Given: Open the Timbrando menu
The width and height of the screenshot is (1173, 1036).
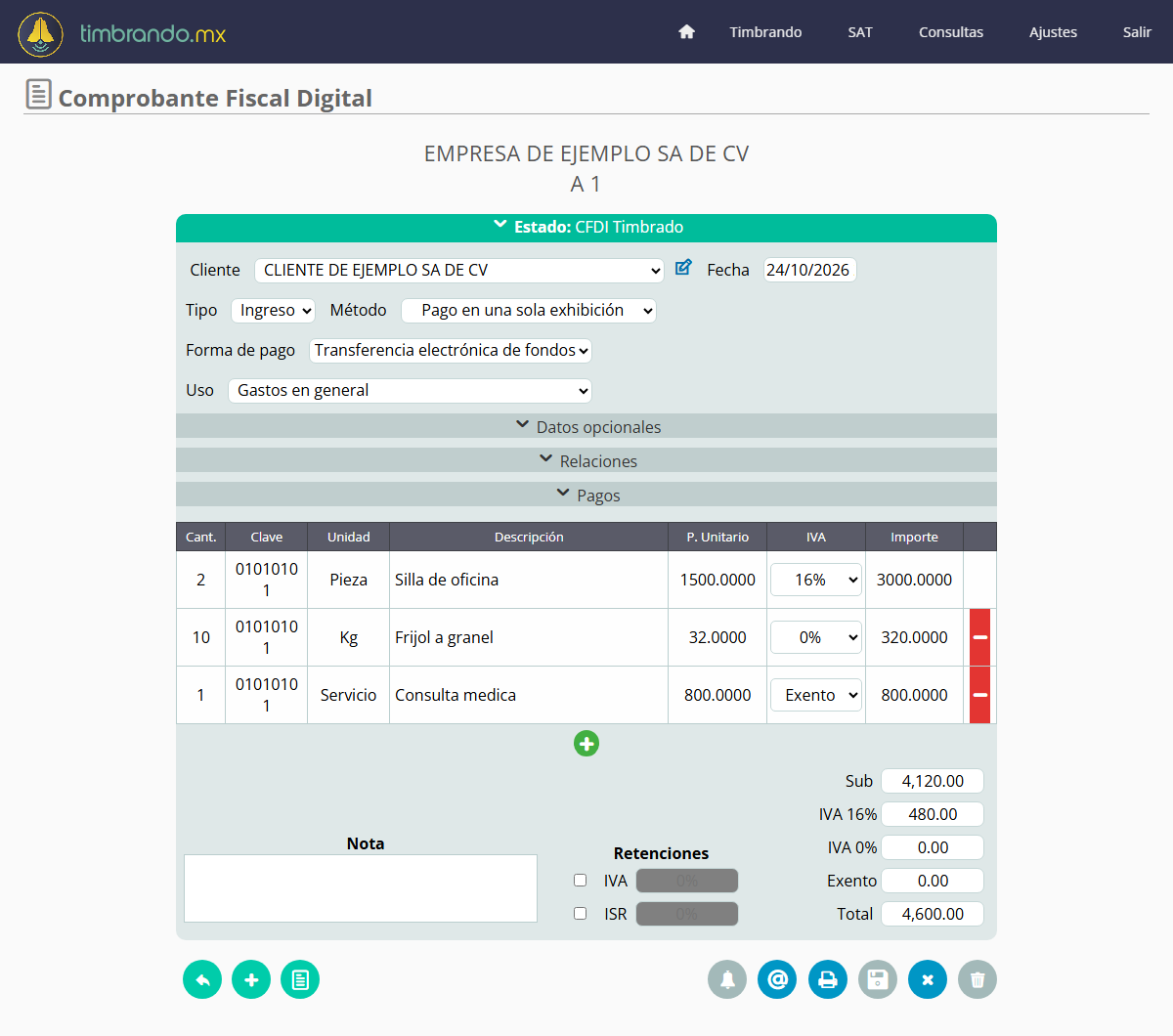Looking at the screenshot, I should pos(765,32).
